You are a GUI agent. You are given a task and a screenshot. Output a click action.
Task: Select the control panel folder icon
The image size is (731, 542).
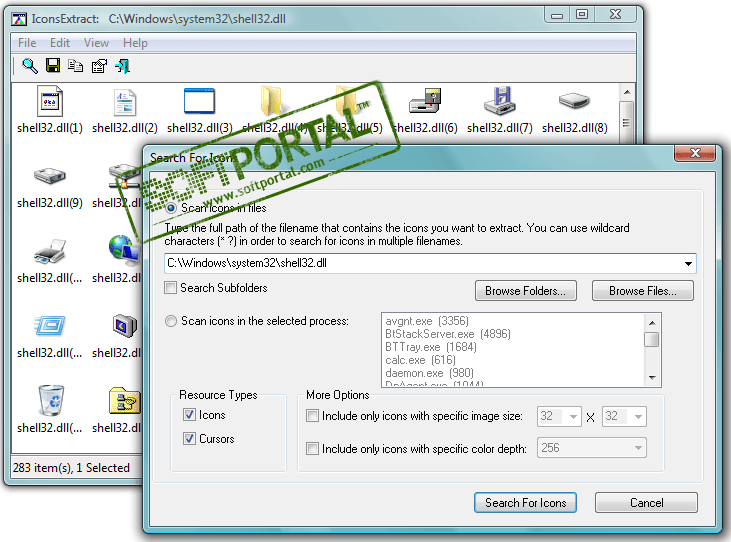pos(124,400)
